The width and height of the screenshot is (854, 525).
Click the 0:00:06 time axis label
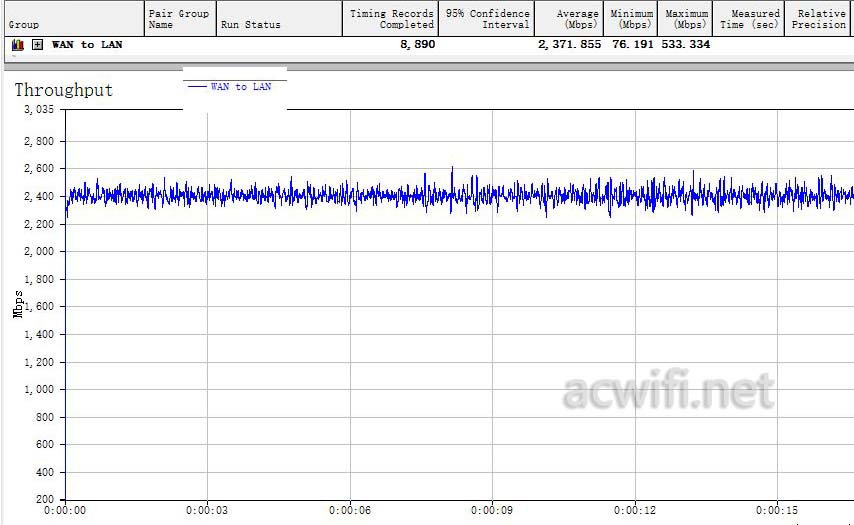coord(350,510)
